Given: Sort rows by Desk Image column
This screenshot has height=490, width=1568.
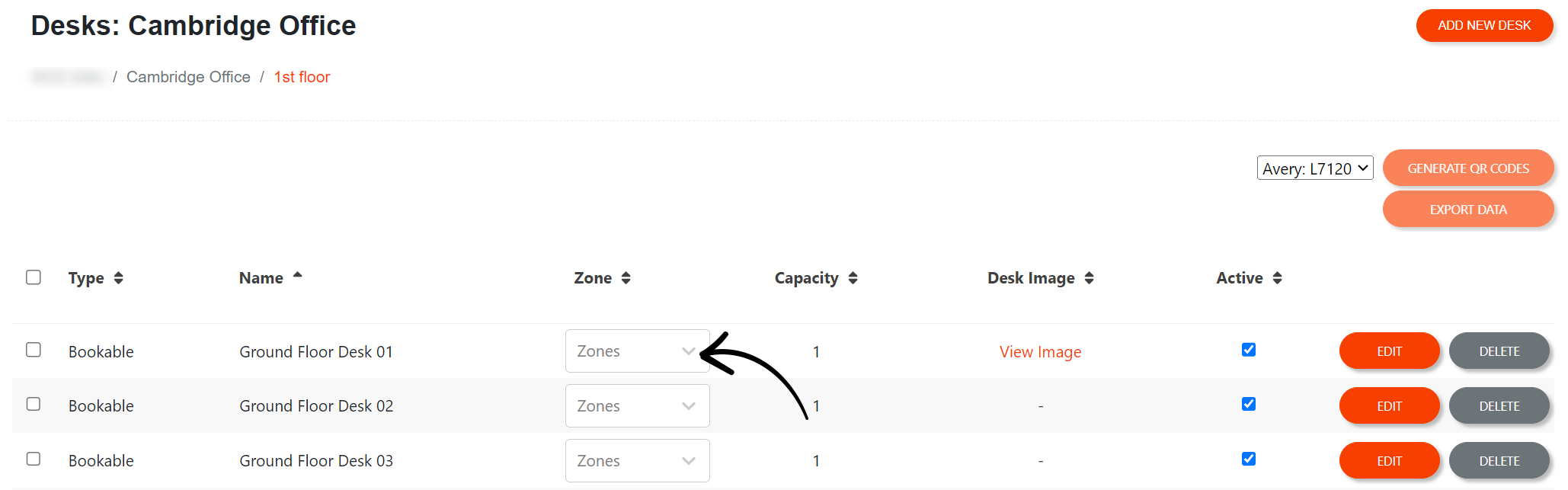Looking at the screenshot, I should pyautogui.click(x=1090, y=278).
